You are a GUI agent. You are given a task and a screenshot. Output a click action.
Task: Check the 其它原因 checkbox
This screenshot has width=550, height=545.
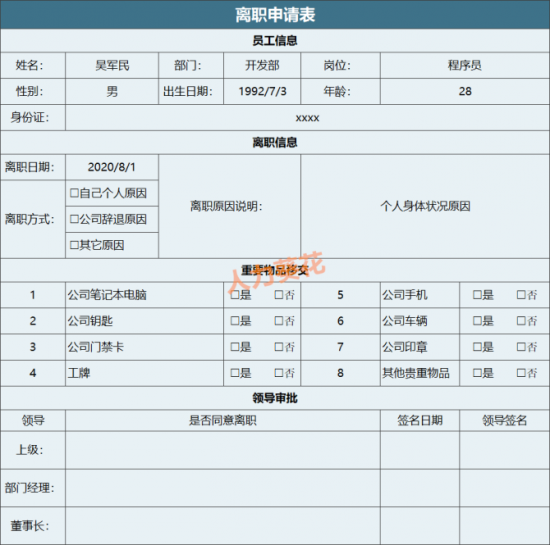[x=74, y=245]
